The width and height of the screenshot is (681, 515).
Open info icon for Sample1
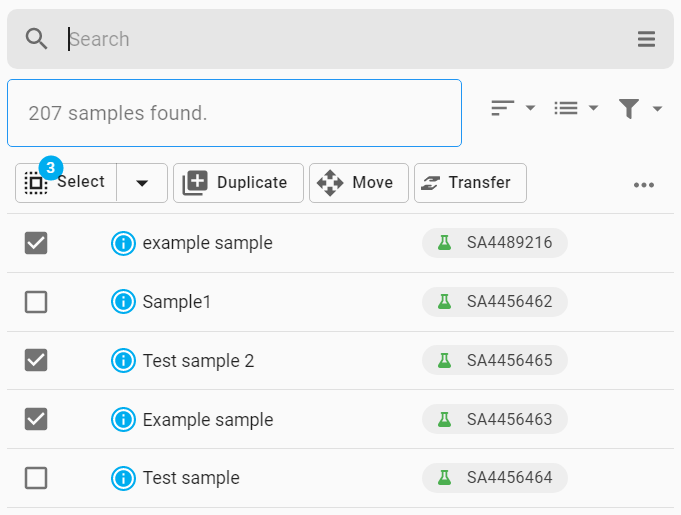click(x=123, y=302)
